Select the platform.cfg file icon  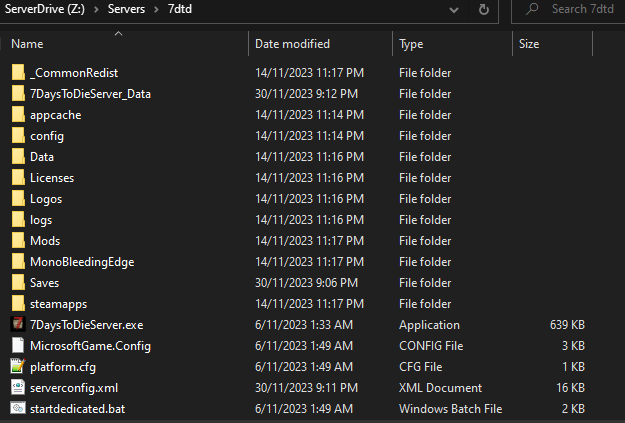18,366
